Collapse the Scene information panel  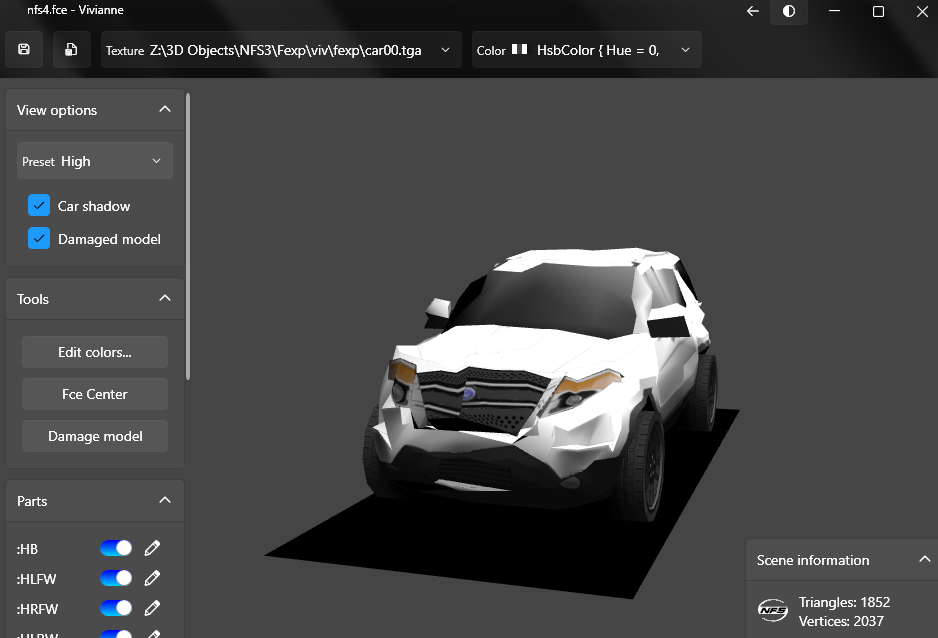[924, 560]
